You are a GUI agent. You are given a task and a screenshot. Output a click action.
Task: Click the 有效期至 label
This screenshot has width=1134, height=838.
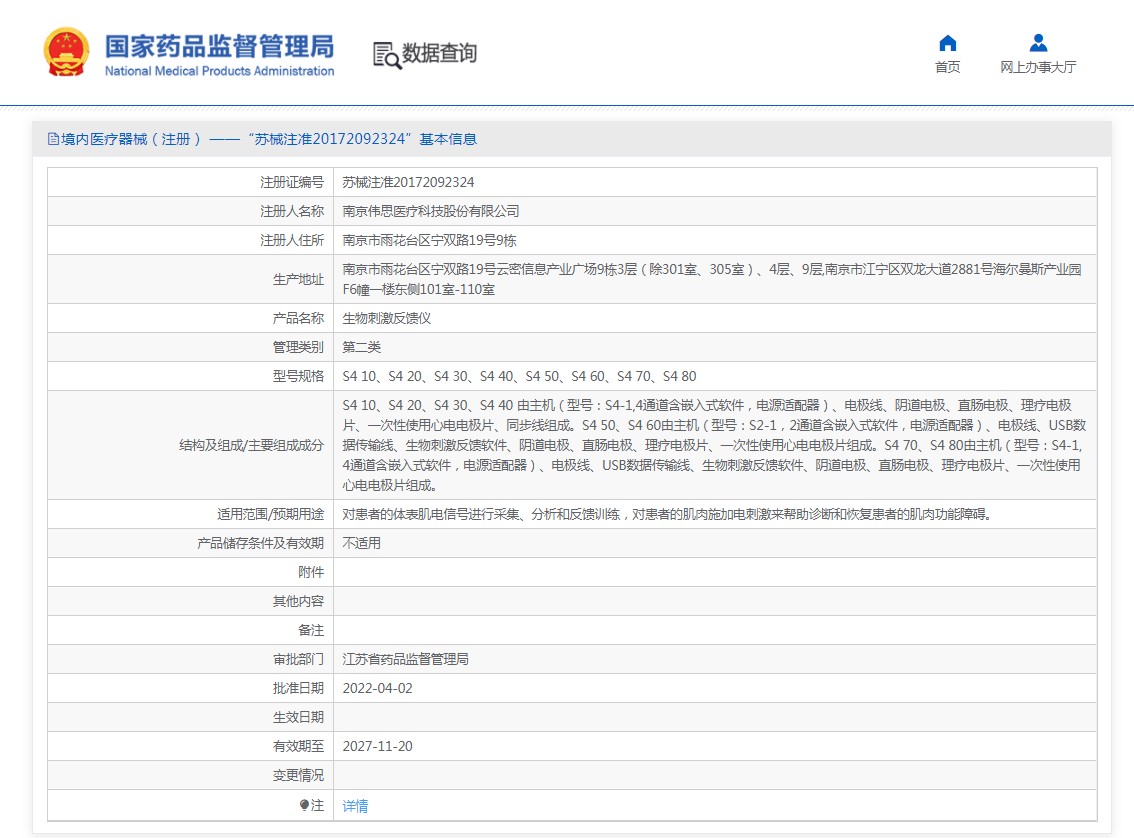click(298, 745)
